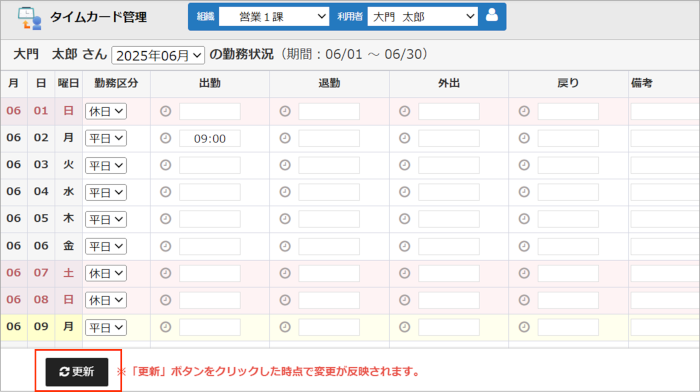The image size is (700, 392).
Task: Open the 勤務区分 dropdown for 06/01
Action: point(106,111)
